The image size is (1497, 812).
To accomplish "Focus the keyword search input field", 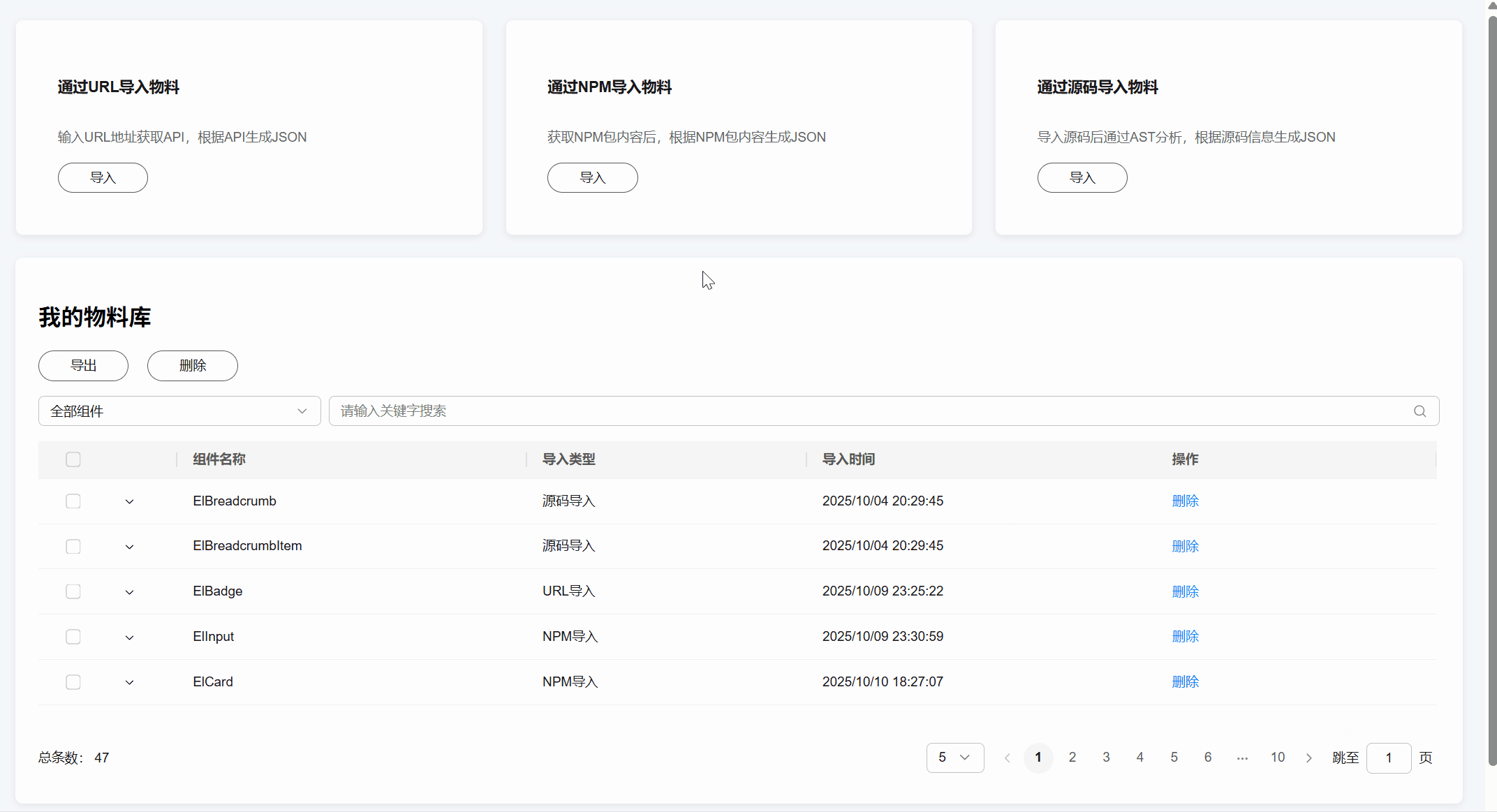I will [866, 411].
